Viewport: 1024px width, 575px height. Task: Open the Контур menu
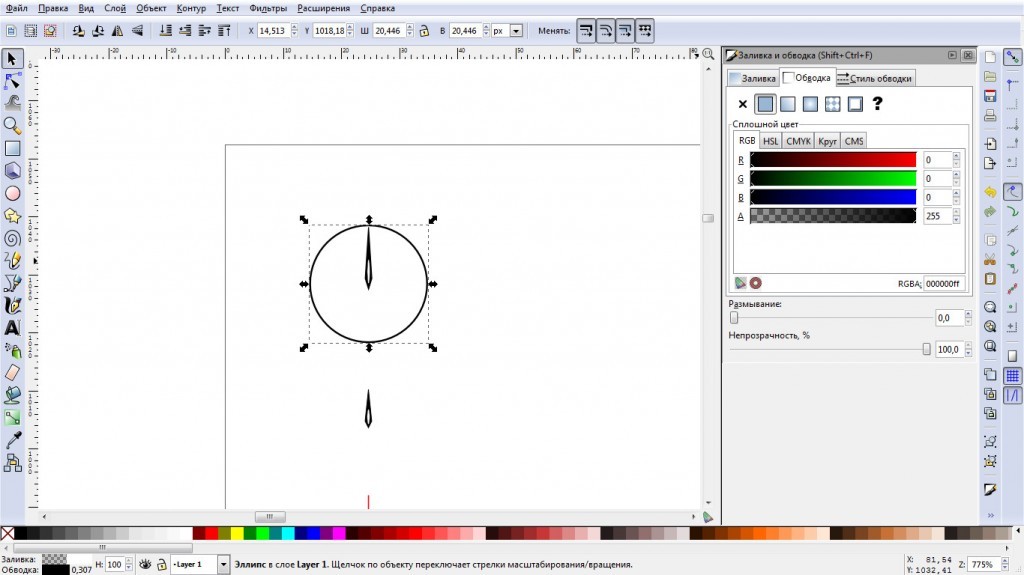pyautogui.click(x=191, y=8)
